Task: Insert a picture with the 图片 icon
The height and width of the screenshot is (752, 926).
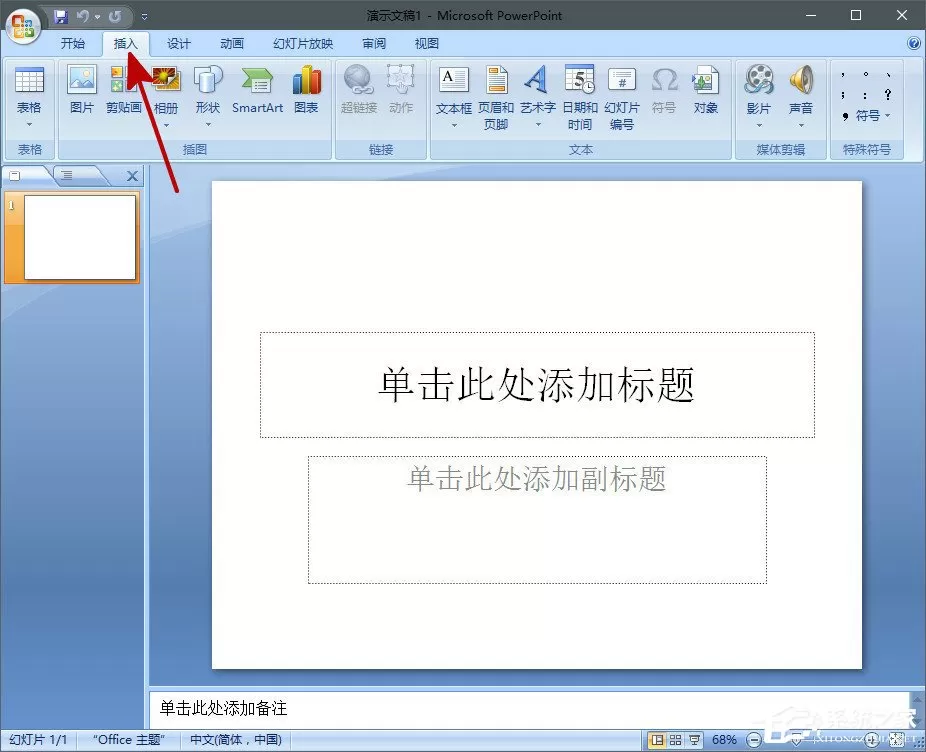Action: [81, 90]
